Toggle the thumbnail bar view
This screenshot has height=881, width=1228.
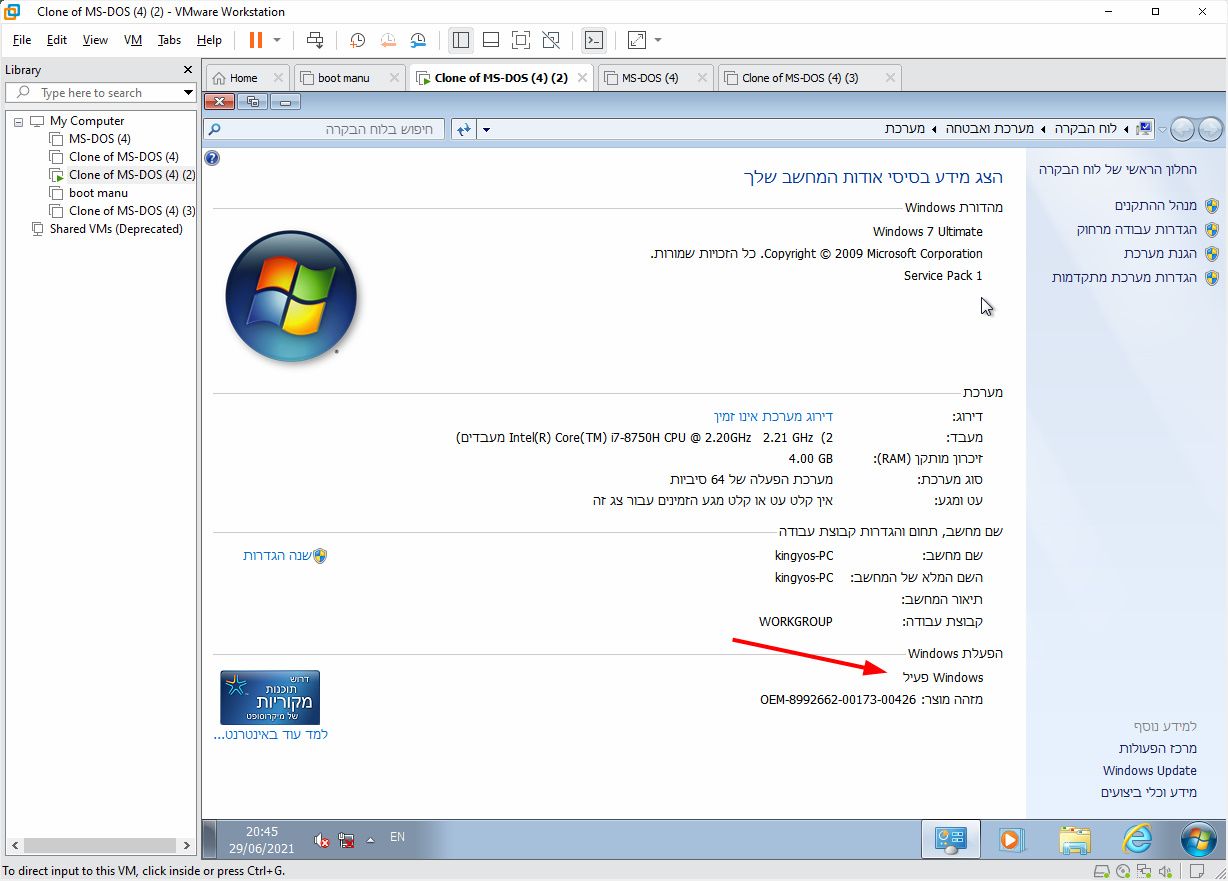pos(491,40)
